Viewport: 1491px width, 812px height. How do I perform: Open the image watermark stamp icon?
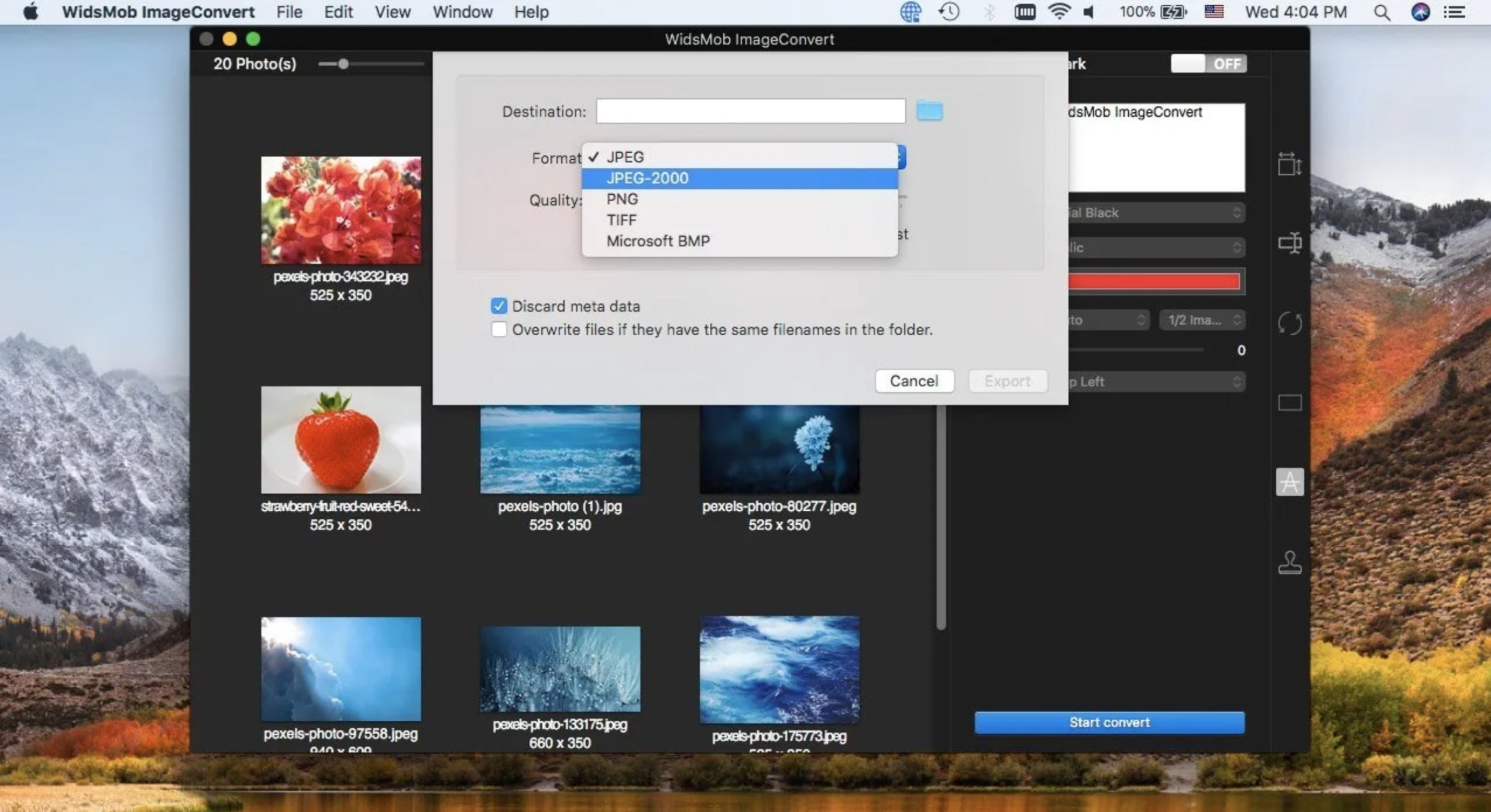[1289, 563]
